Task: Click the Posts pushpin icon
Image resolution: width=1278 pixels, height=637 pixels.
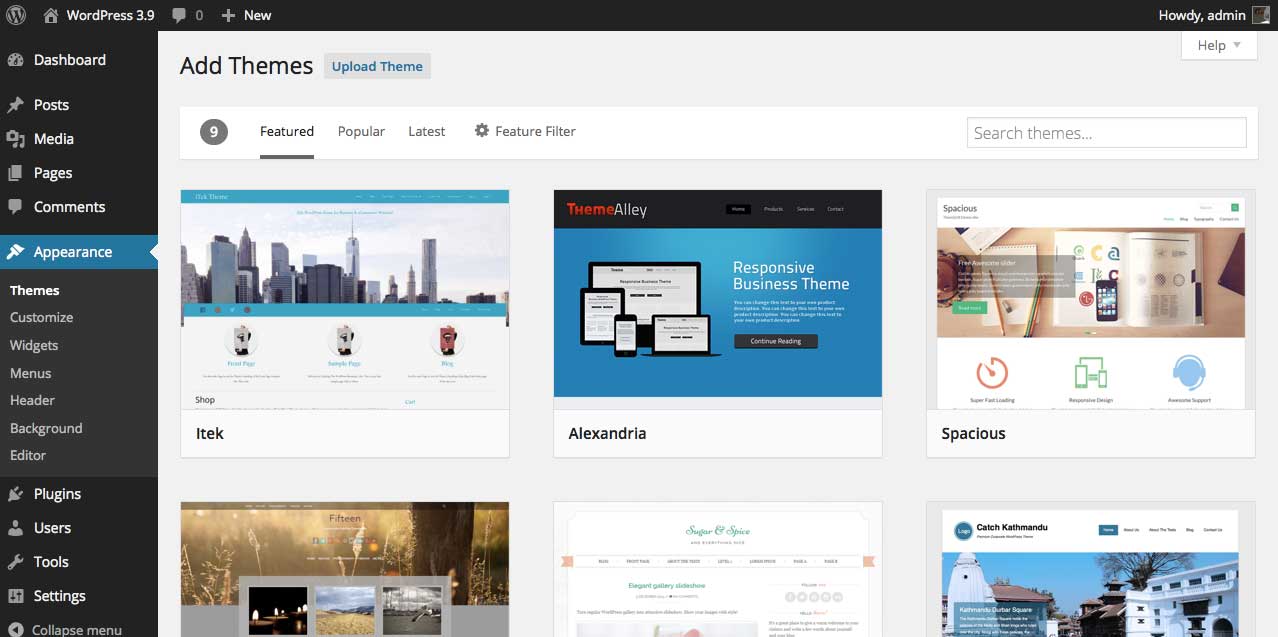Action: (x=16, y=105)
